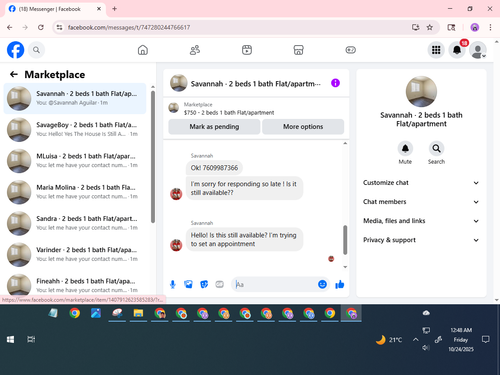
Task: Bookmark this page with star icon
Action: (430, 27)
